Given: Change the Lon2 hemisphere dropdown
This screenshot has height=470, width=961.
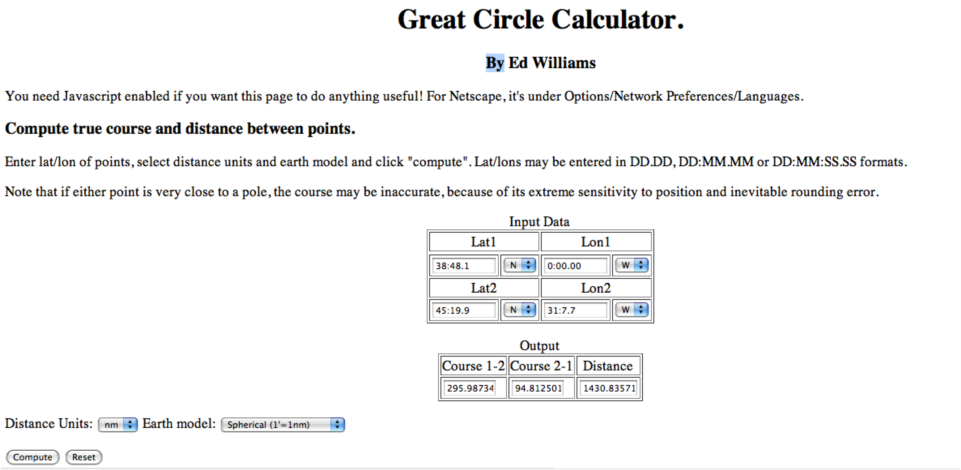Looking at the screenshot, I should [631, 310].
